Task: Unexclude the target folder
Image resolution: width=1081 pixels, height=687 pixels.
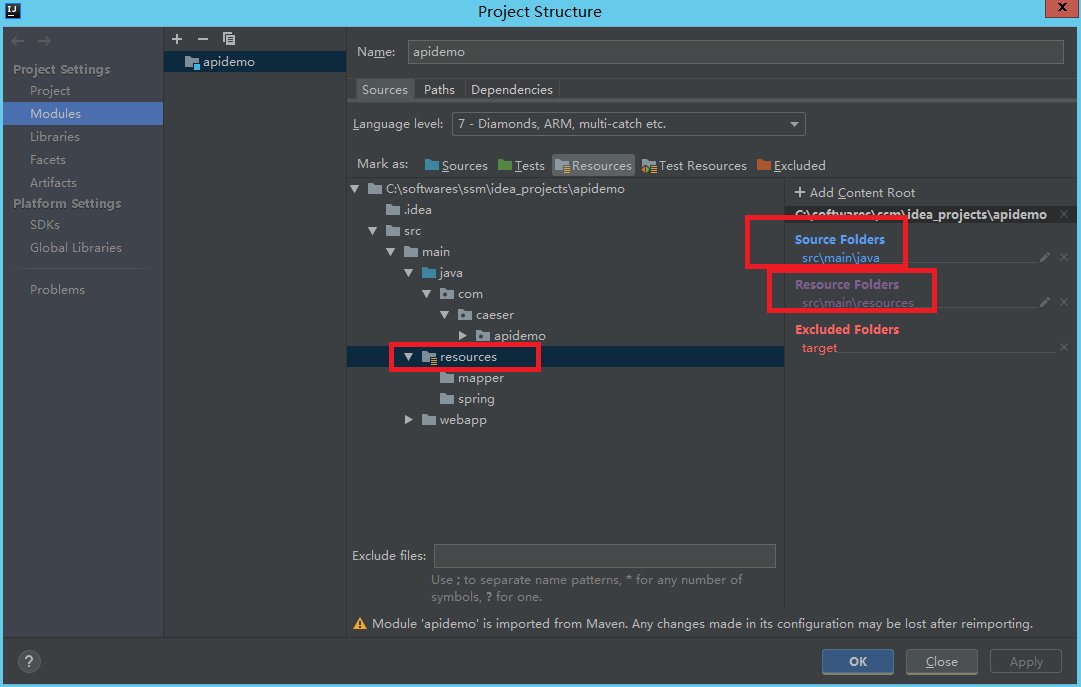Action: pyautogui.click(x=1064, y=348)
